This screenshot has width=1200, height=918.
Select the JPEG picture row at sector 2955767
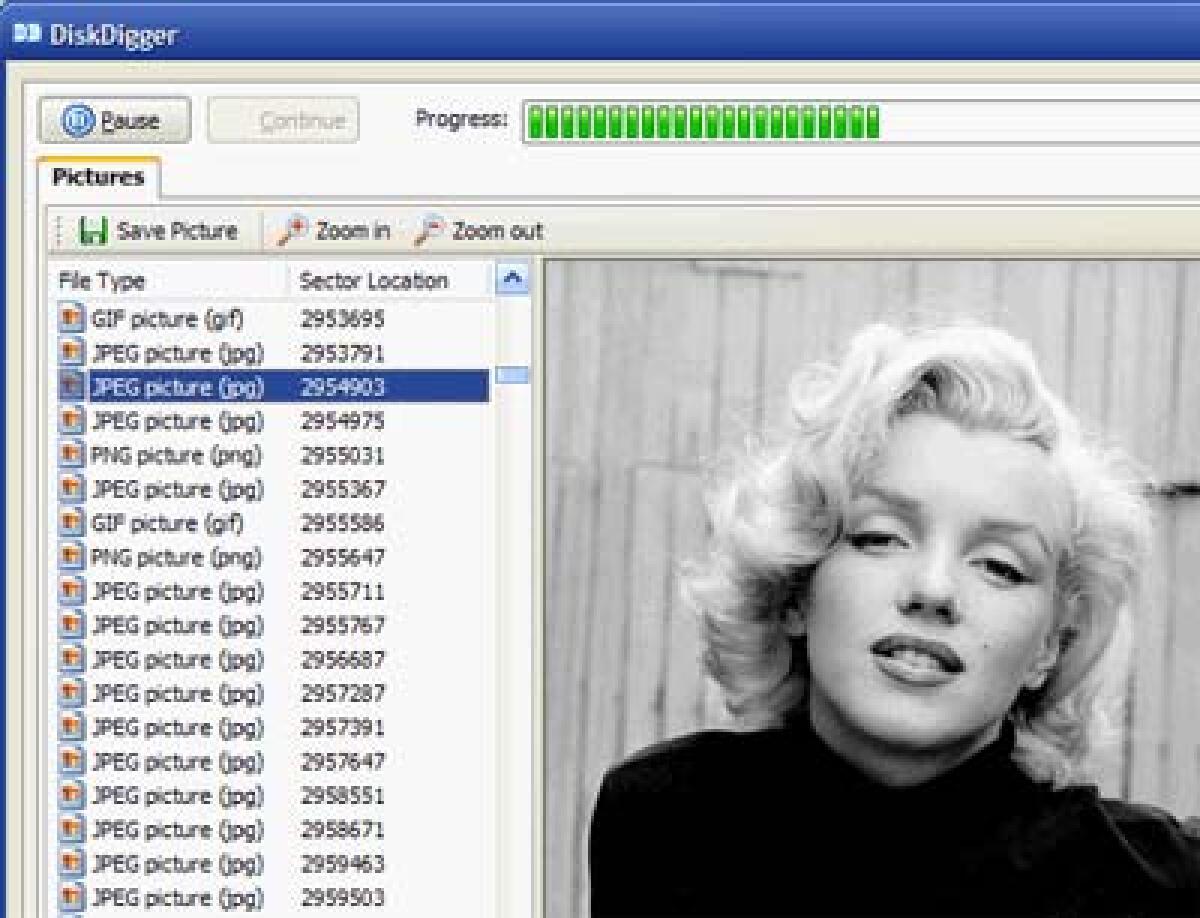pos(272,625)
